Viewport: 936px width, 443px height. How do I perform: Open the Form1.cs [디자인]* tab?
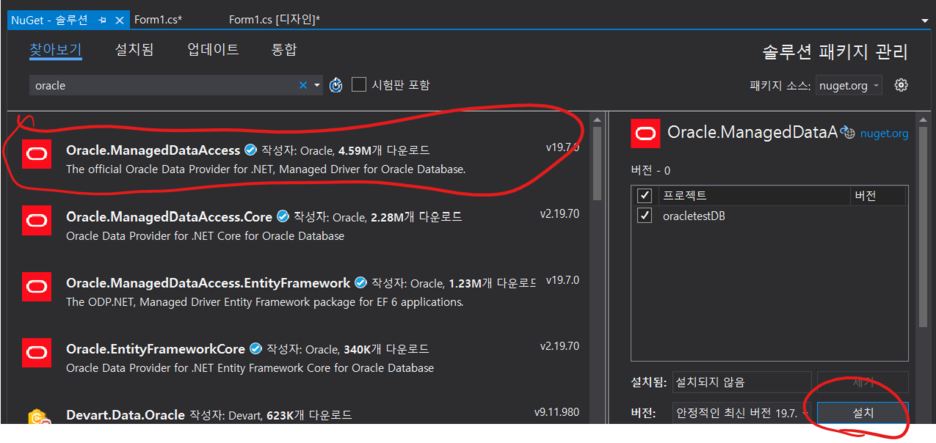[275, 20]
